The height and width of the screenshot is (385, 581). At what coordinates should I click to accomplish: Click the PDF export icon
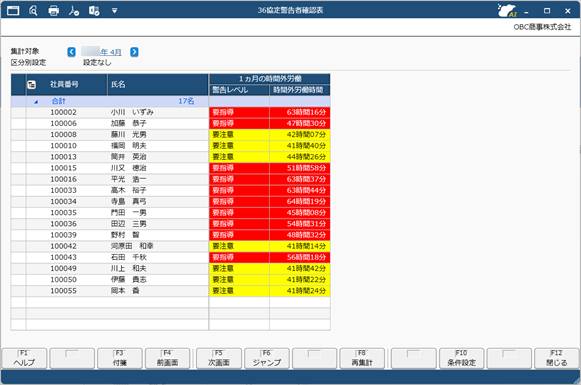click(x=74, y=11)
